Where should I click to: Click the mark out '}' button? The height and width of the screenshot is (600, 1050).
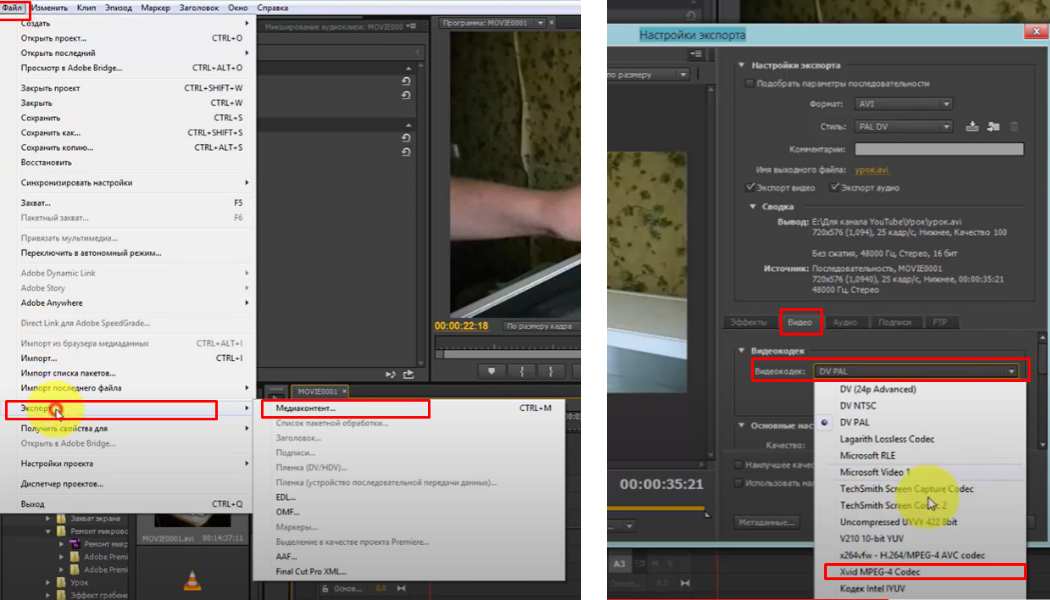551,372
